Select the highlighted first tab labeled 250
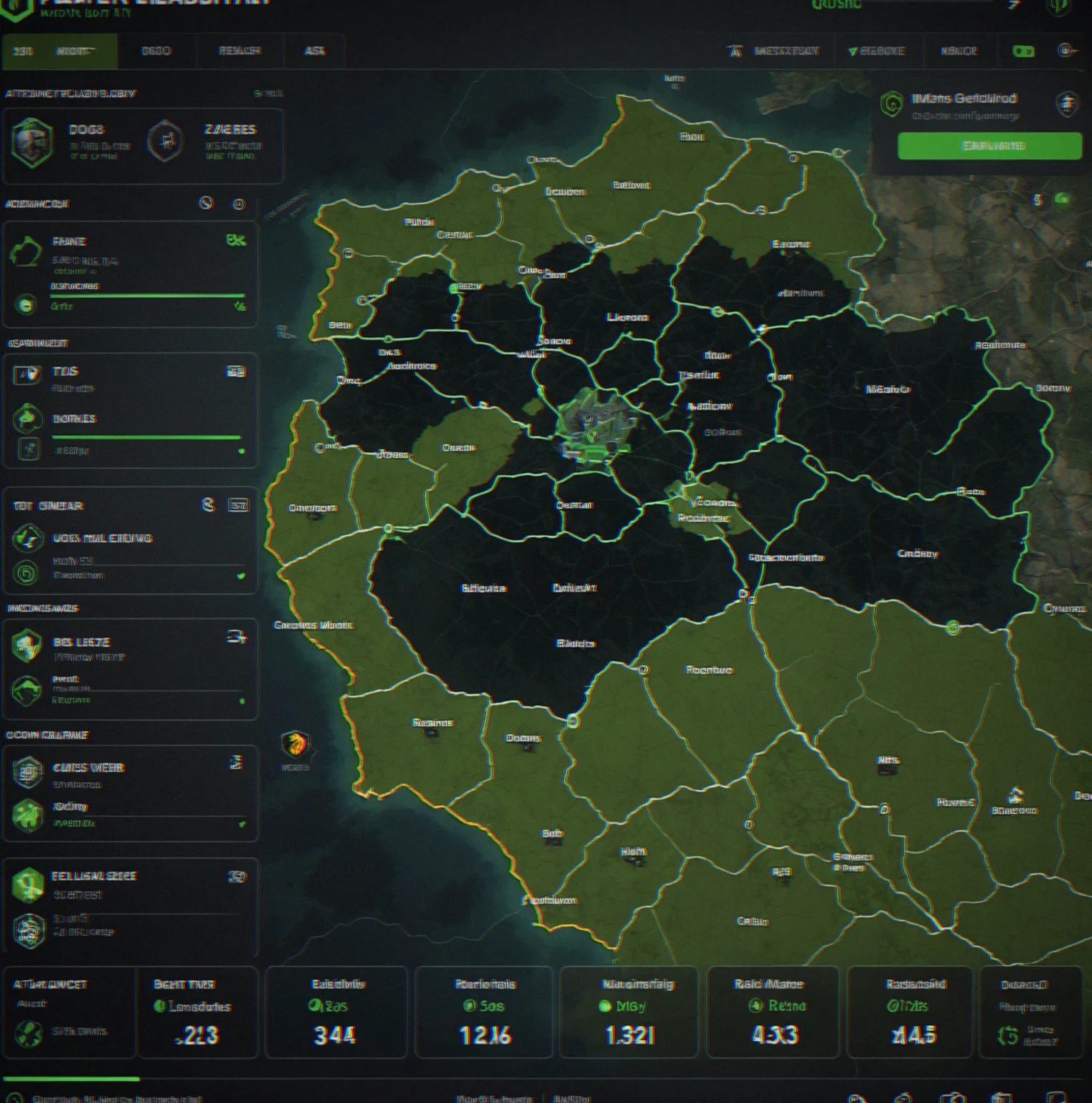The width and height of the screenshot is (1092, 1103). click(x=60, y=51)
